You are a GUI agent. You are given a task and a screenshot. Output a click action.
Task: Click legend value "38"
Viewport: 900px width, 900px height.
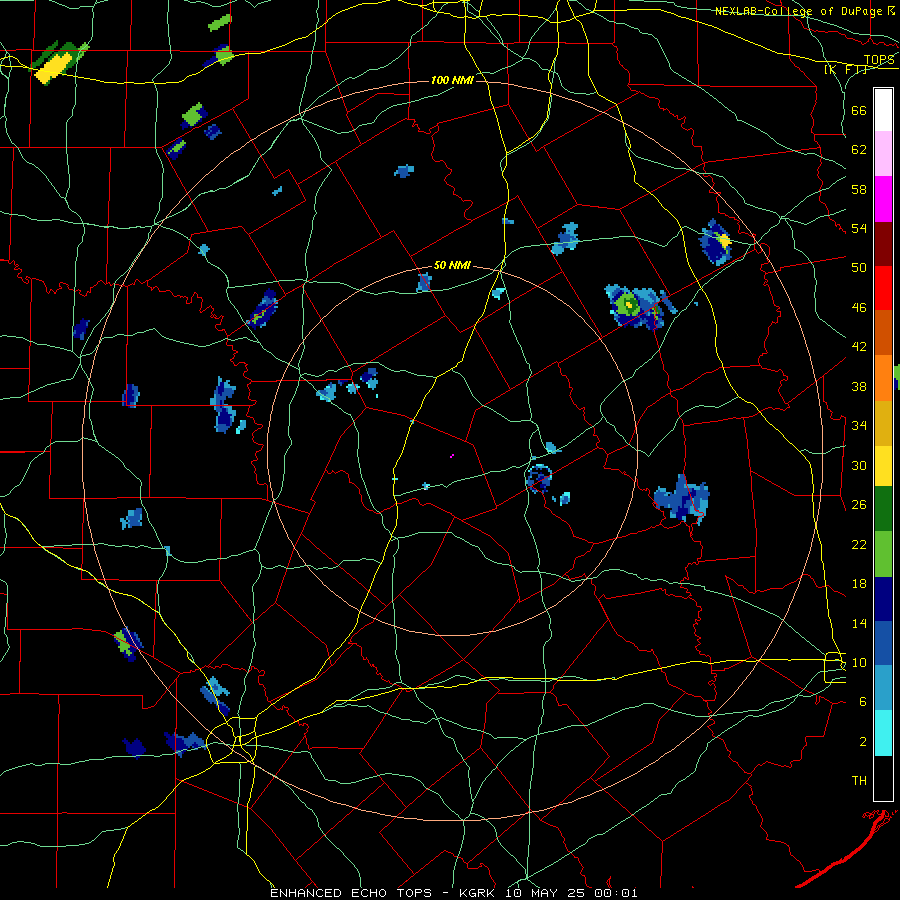point(859,386)
